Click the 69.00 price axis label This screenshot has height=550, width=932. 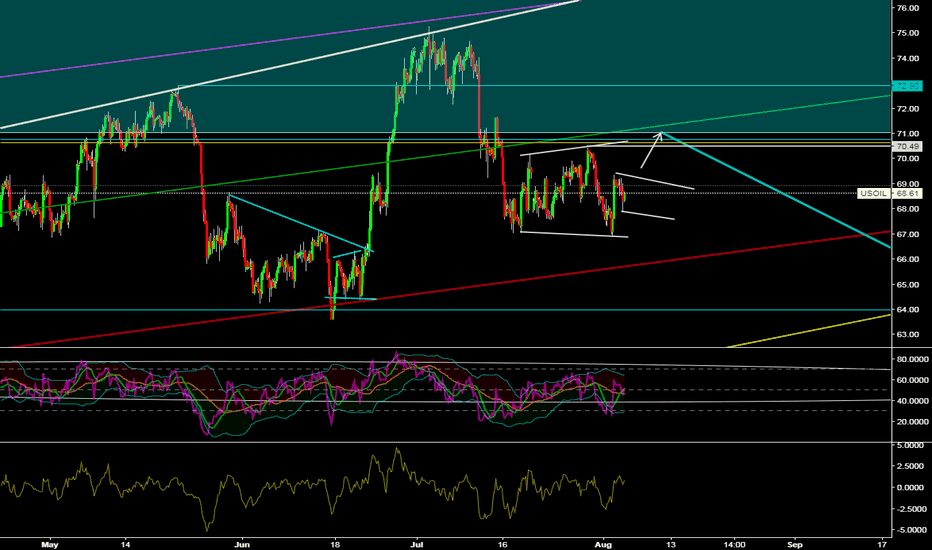[x=908, y=184]
